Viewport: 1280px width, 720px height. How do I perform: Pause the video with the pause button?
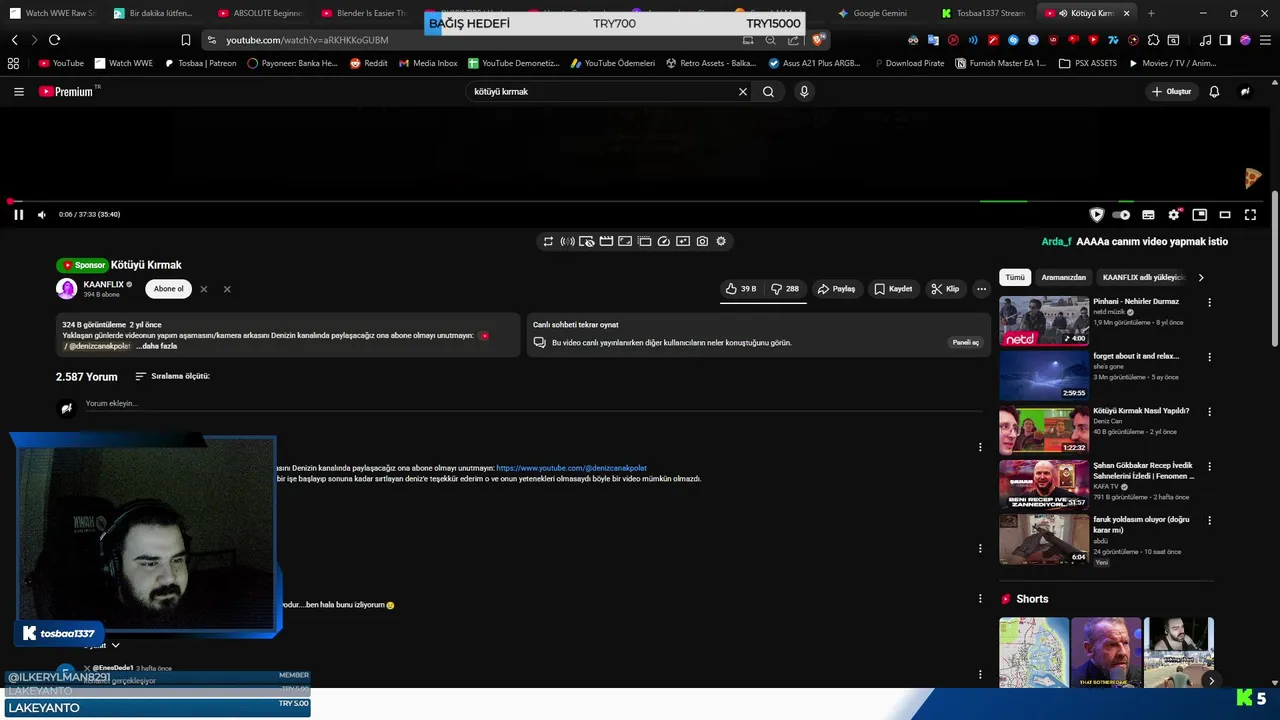18,215
